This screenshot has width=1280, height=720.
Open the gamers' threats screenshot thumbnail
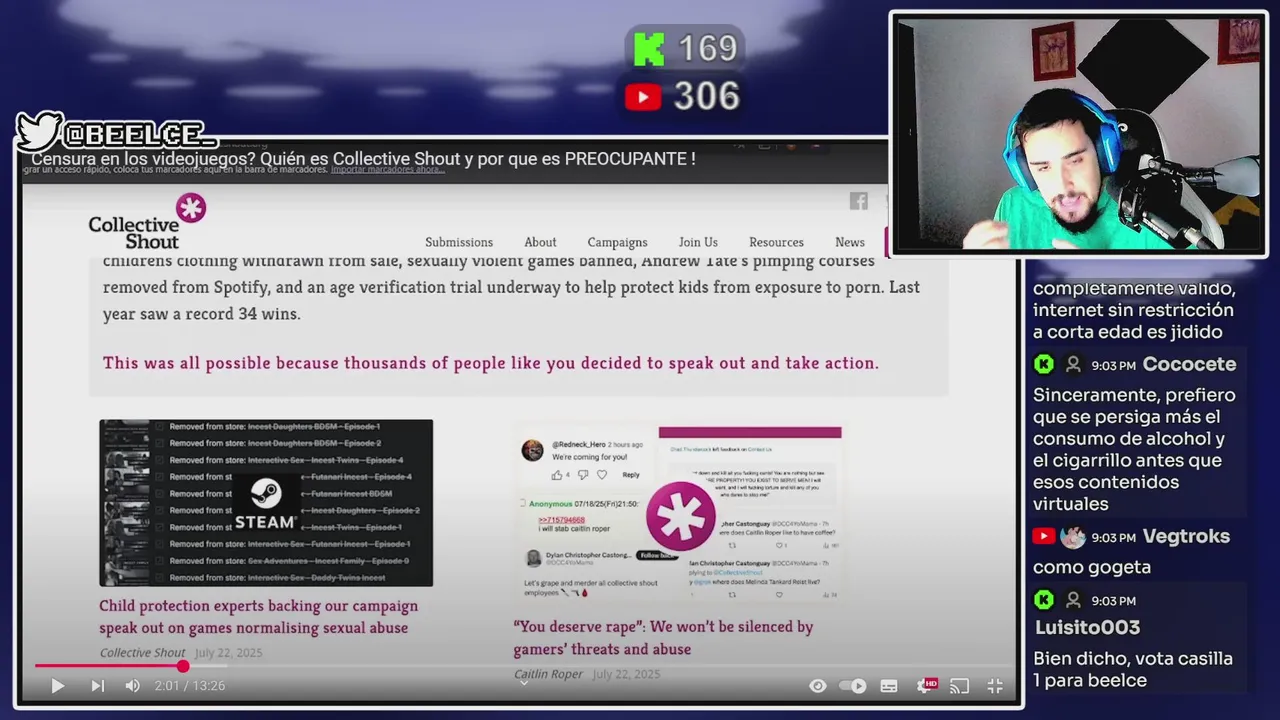[x=680, y=514]
